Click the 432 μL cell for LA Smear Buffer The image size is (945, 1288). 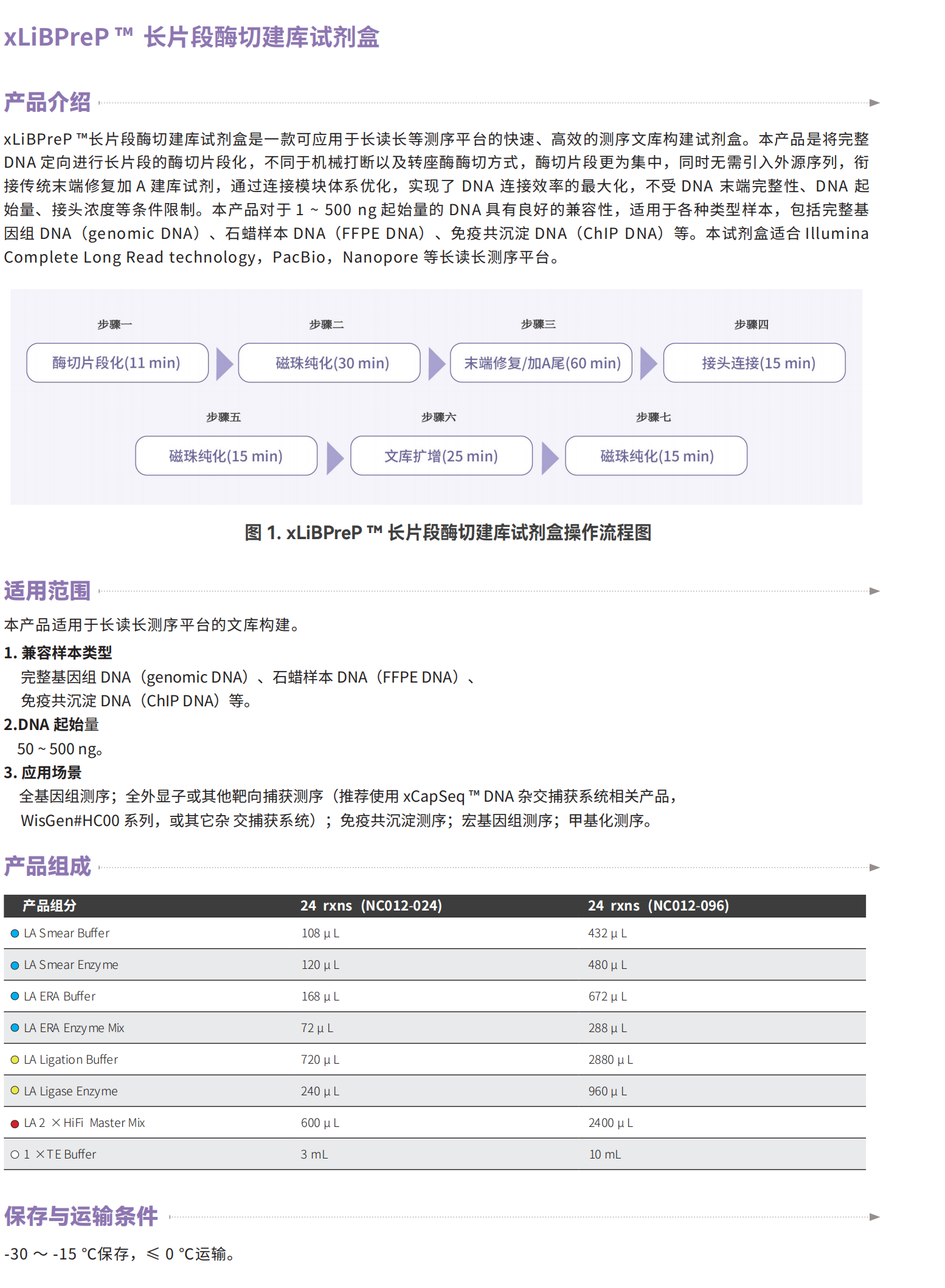[x=607, y=933]
